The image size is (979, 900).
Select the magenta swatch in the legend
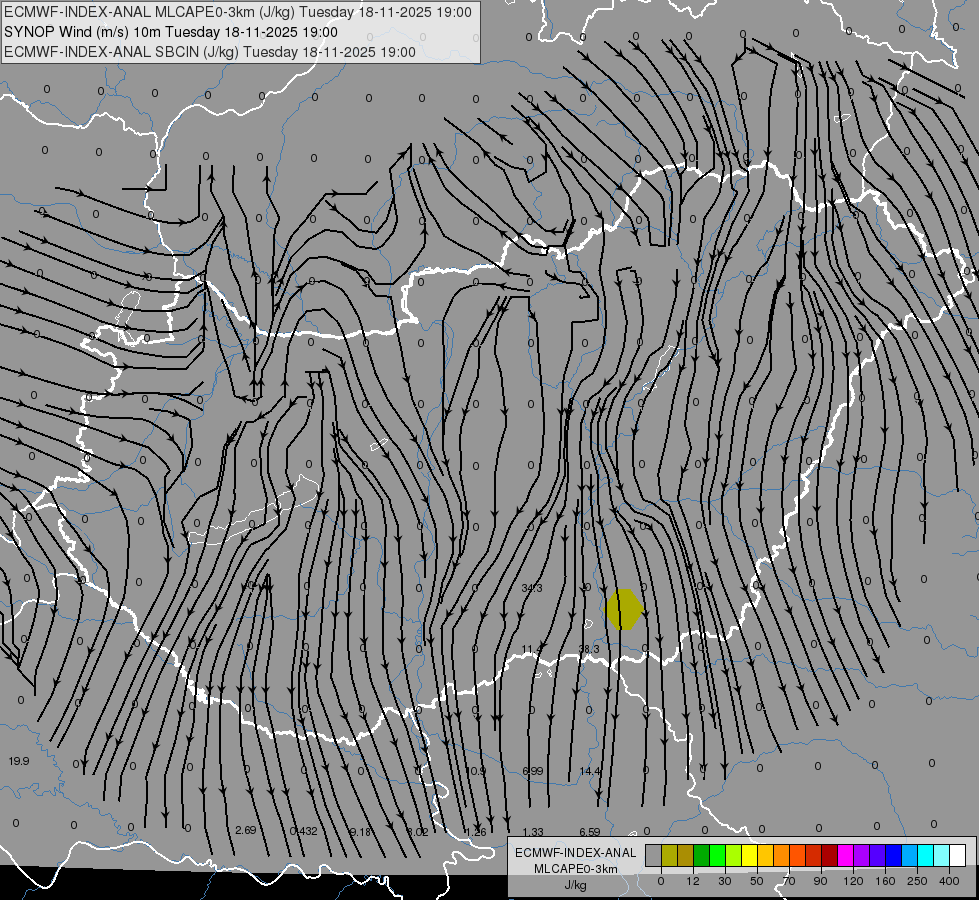click(x=845, y=855)
